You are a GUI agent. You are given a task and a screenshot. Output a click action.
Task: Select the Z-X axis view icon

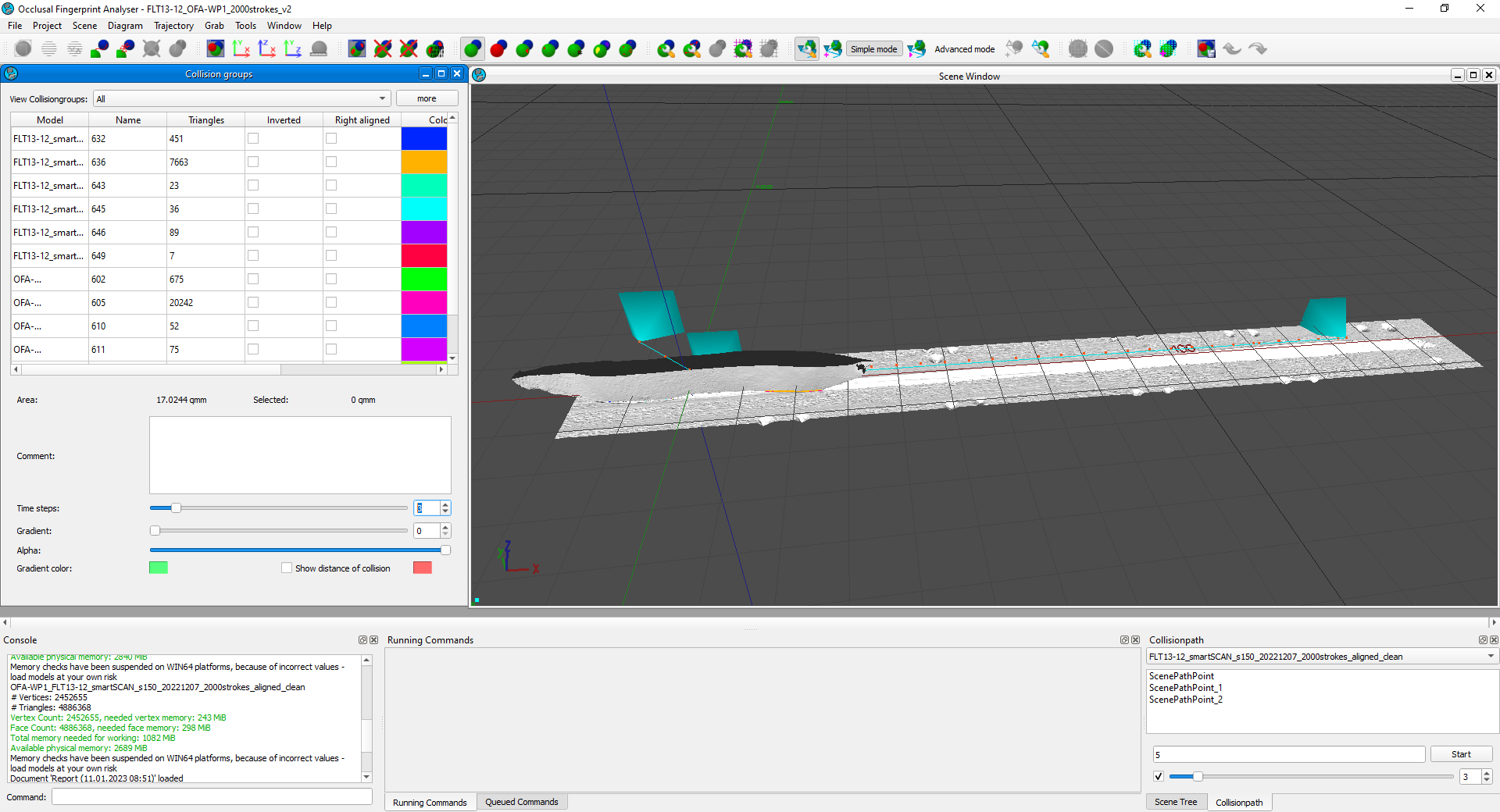click(267, 49)
